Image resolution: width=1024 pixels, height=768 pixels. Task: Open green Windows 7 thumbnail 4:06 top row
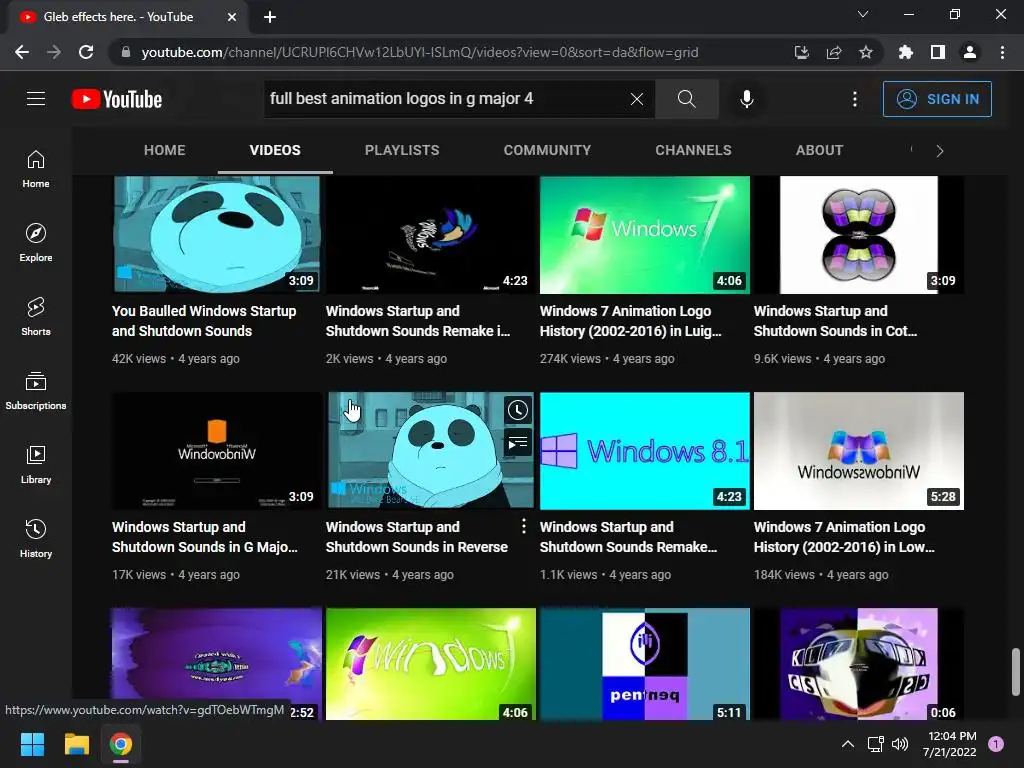(x=645, y=235)
